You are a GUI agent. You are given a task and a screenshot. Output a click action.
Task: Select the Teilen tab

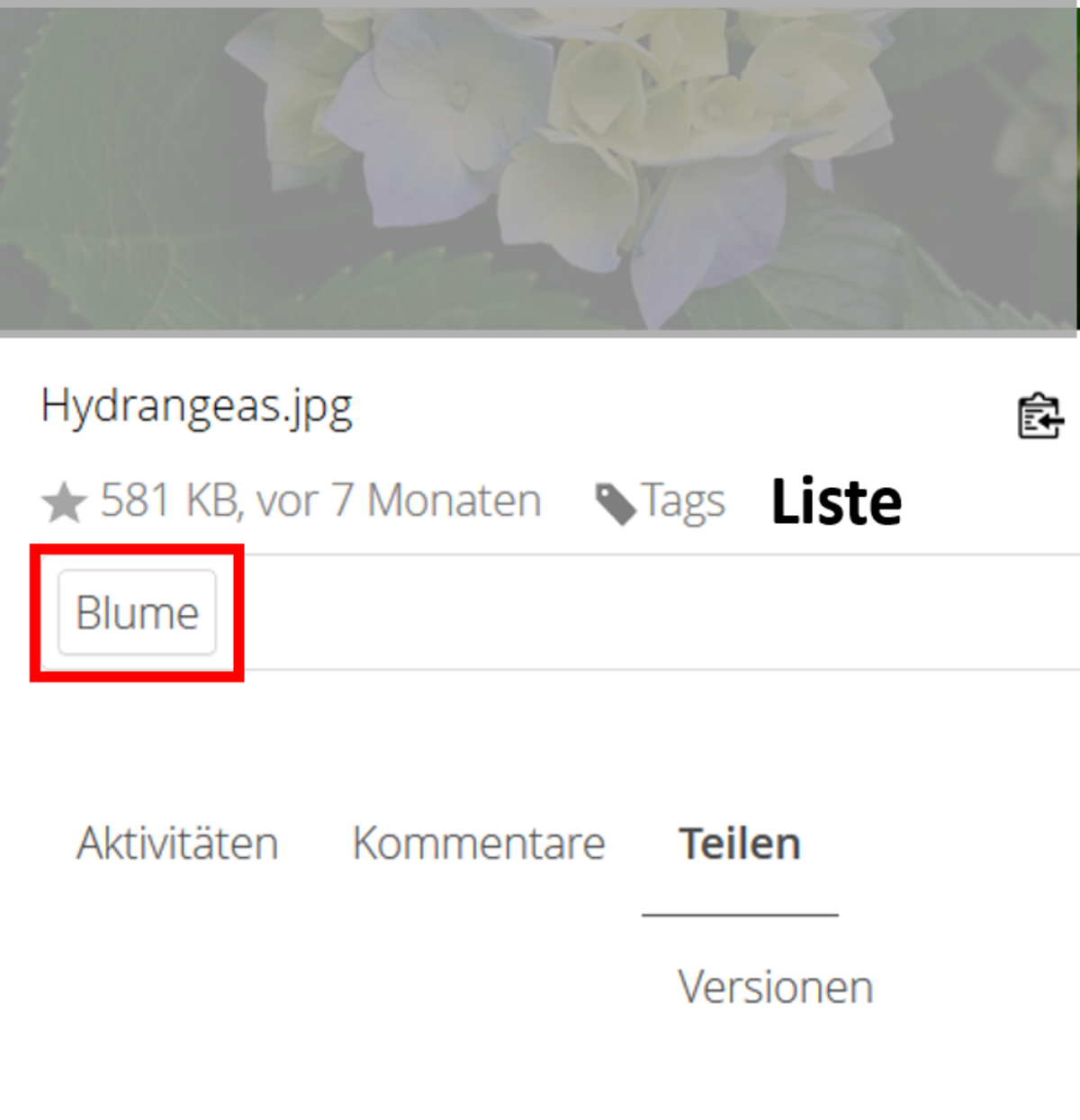click(x=740, y=844)
